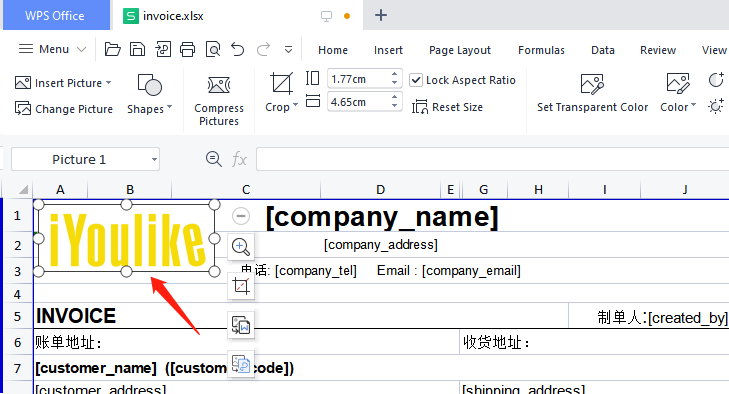
Task: Expand the Insert Picture dropdown arrow
Action: pyautogui.click(x=108, y=83)
